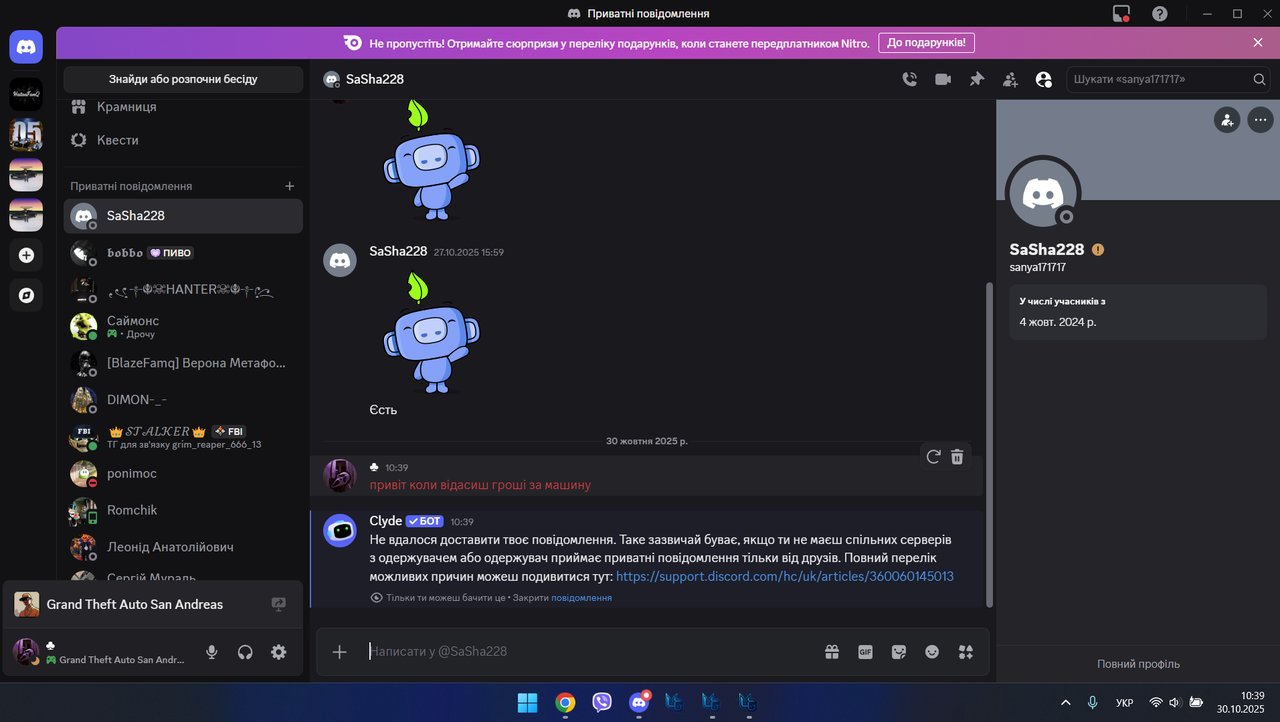Click the "До подарунків!" button
Image resolution: width=1280 pixels, height=722 pixels.
click(x=926, y=43)
